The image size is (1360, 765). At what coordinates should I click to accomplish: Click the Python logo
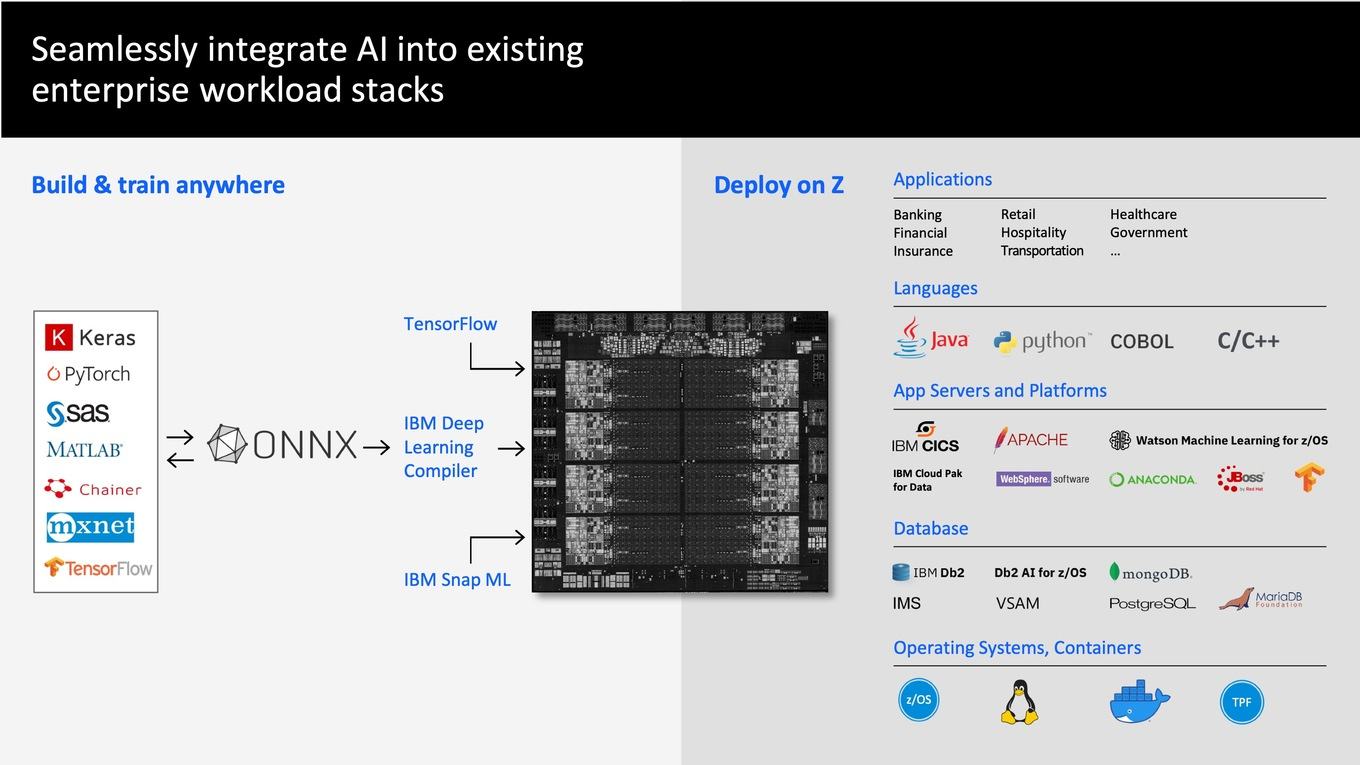(1042, 341)
